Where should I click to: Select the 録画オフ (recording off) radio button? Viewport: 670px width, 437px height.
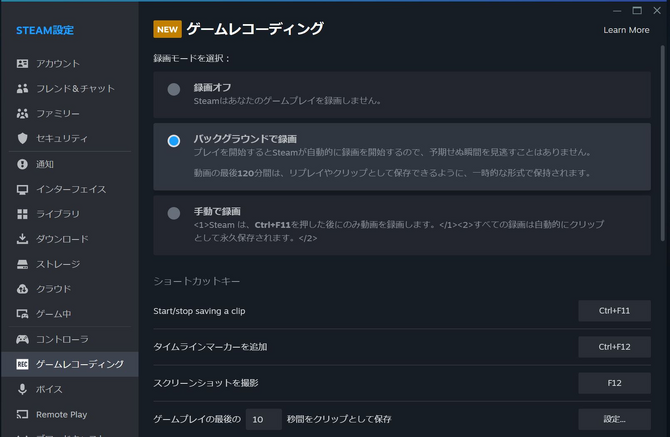coord(174,90)
